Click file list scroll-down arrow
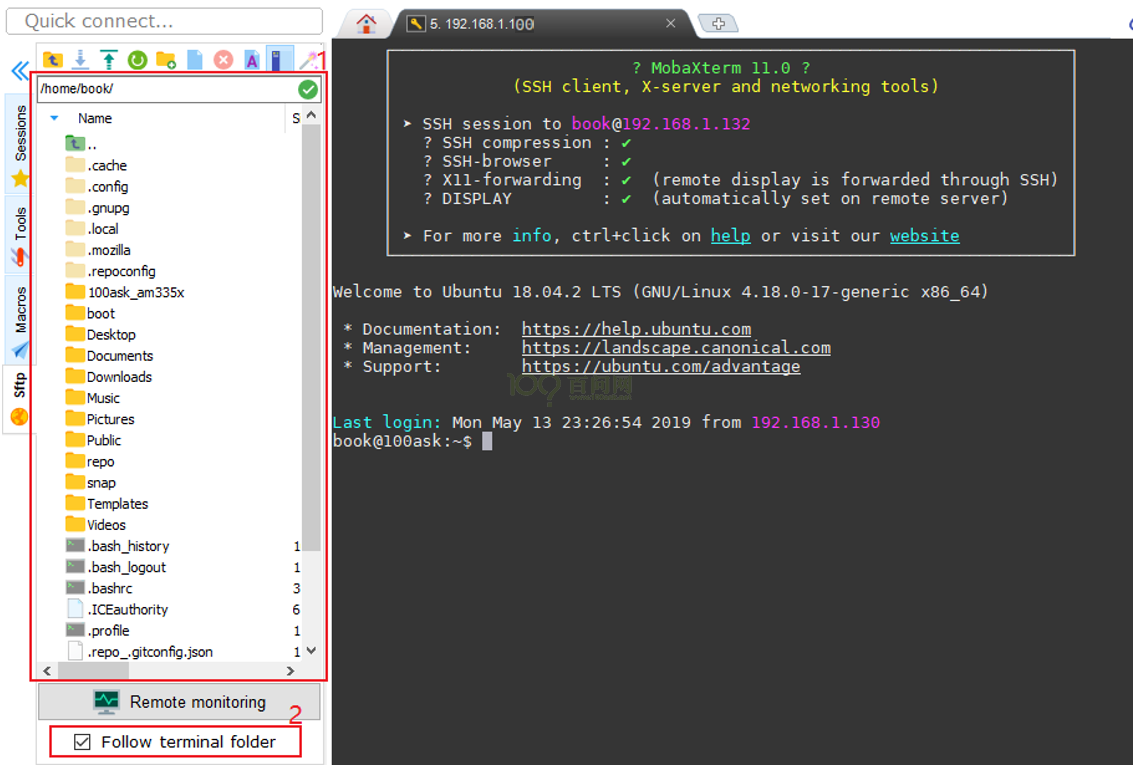 point(311,651)
